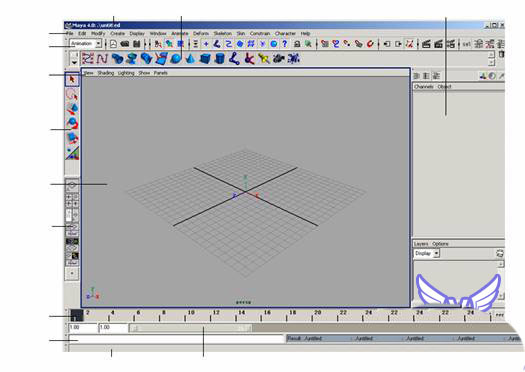This screenshot has width=525, height=372.
Task: Toggle select by object type mode icon
Action: pyautogui.click(x=169, y=44)
